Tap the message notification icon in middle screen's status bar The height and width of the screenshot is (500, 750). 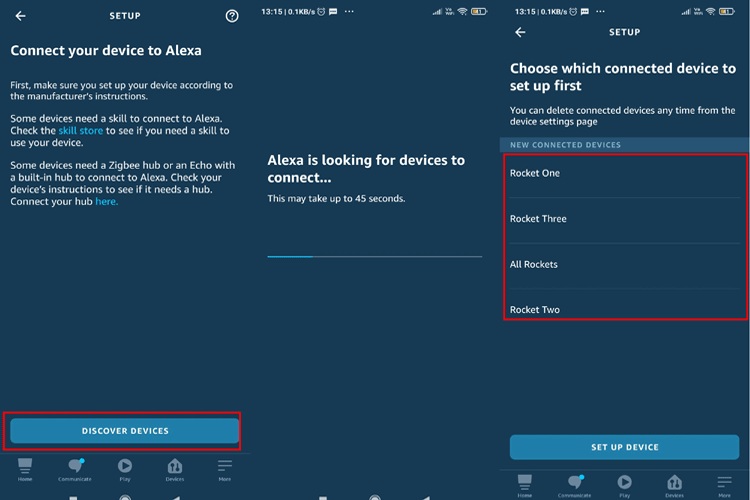click(x=333, y=11)
